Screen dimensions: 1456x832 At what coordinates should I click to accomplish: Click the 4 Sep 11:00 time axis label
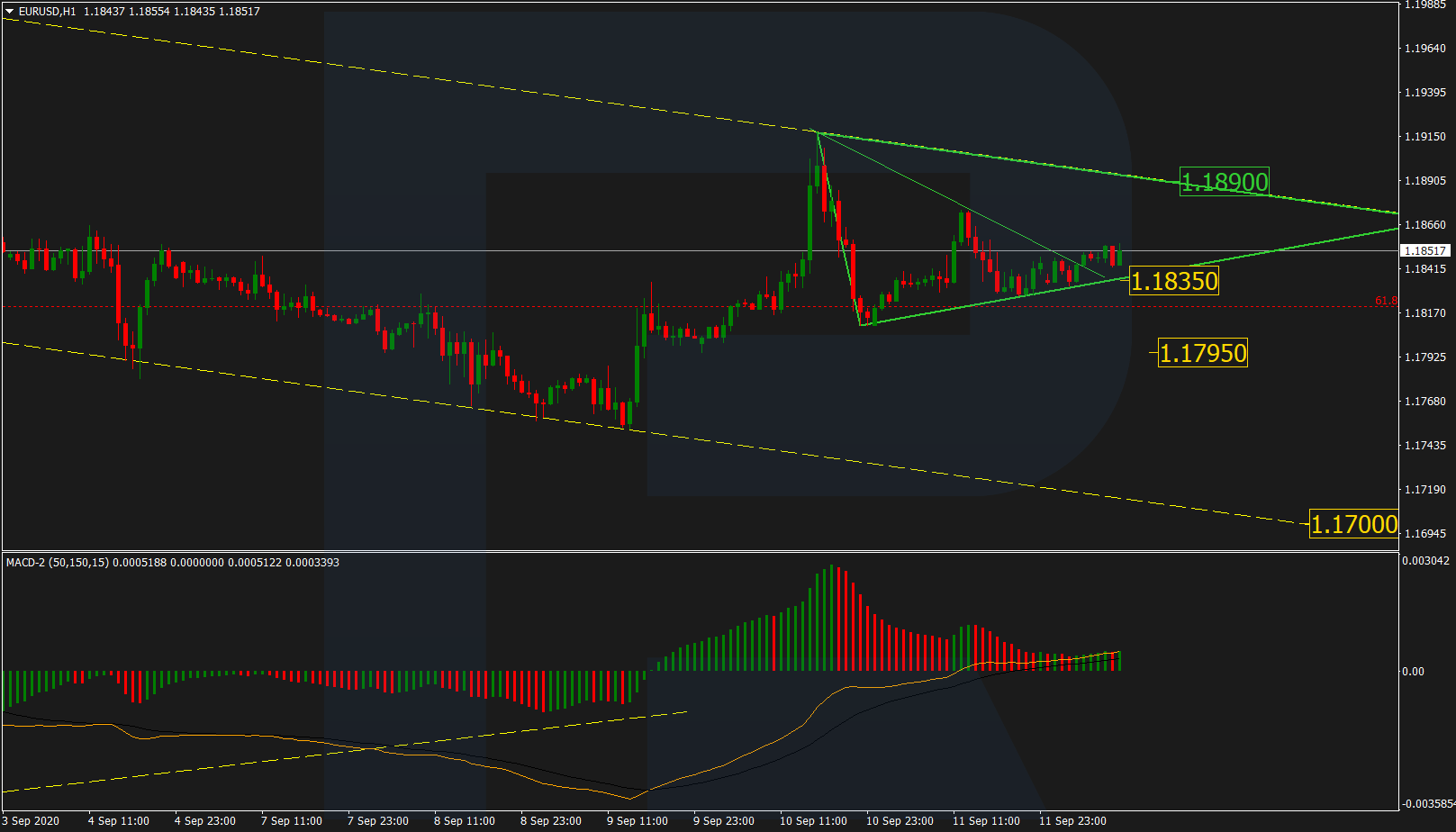[x=119, y=821]
